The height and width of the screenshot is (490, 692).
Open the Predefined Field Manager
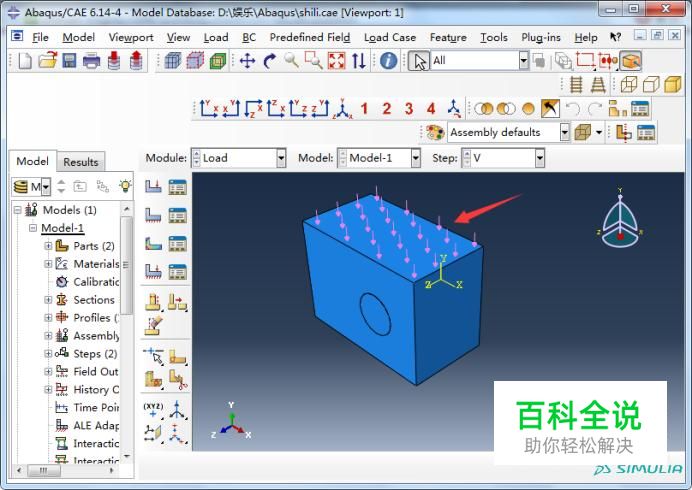(177, 244)
